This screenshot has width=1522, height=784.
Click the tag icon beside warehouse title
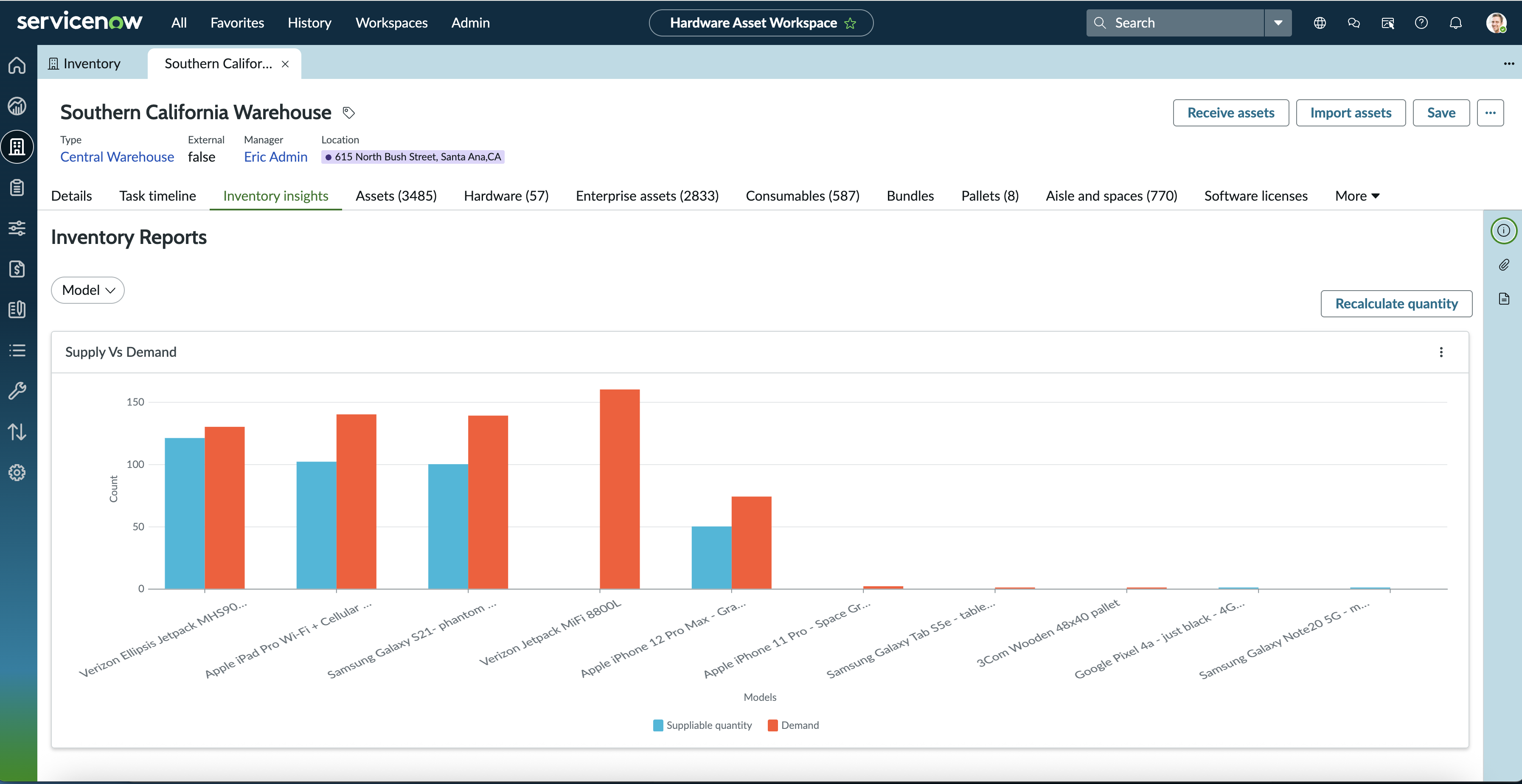(x=348, y=113)
